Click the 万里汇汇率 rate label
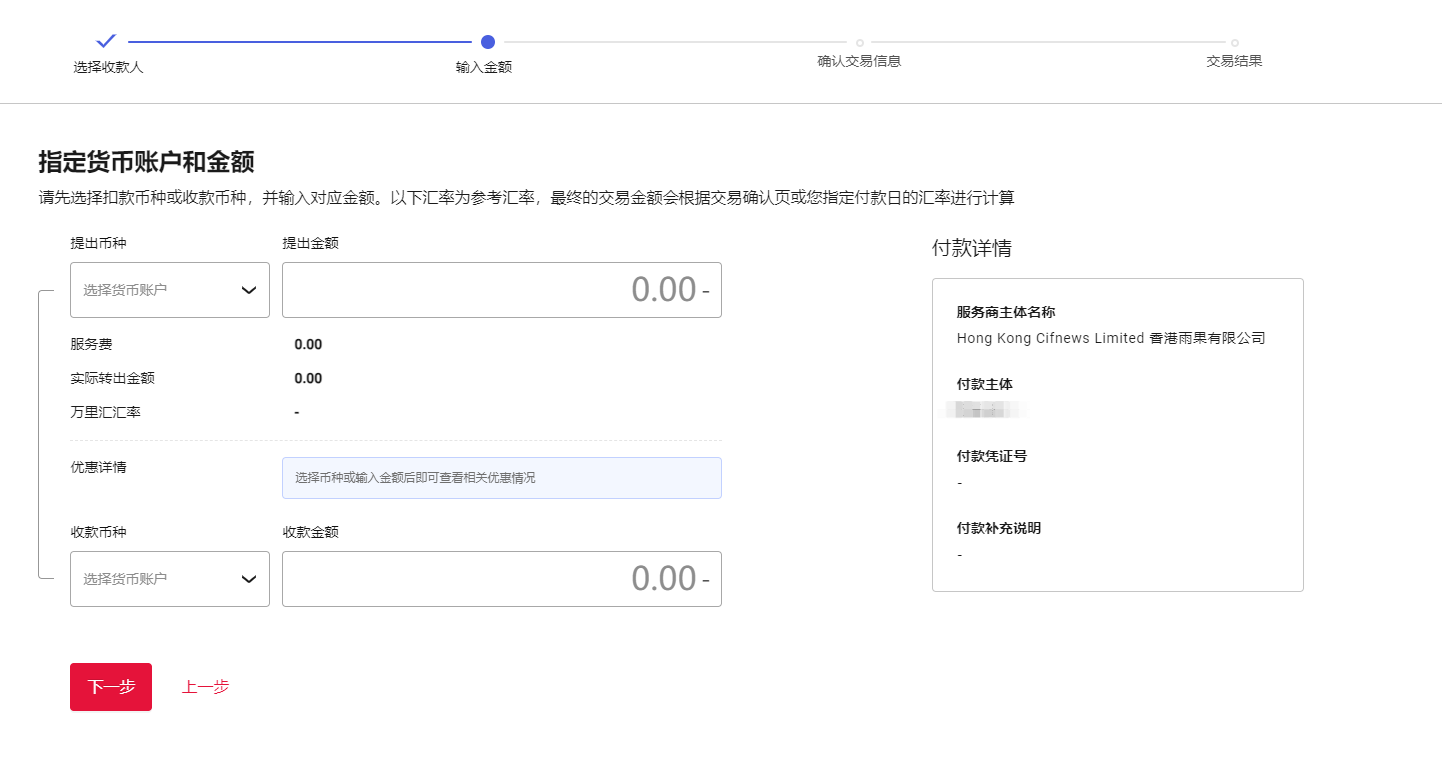Screen dimensions: 1442x783 (105, 412)
